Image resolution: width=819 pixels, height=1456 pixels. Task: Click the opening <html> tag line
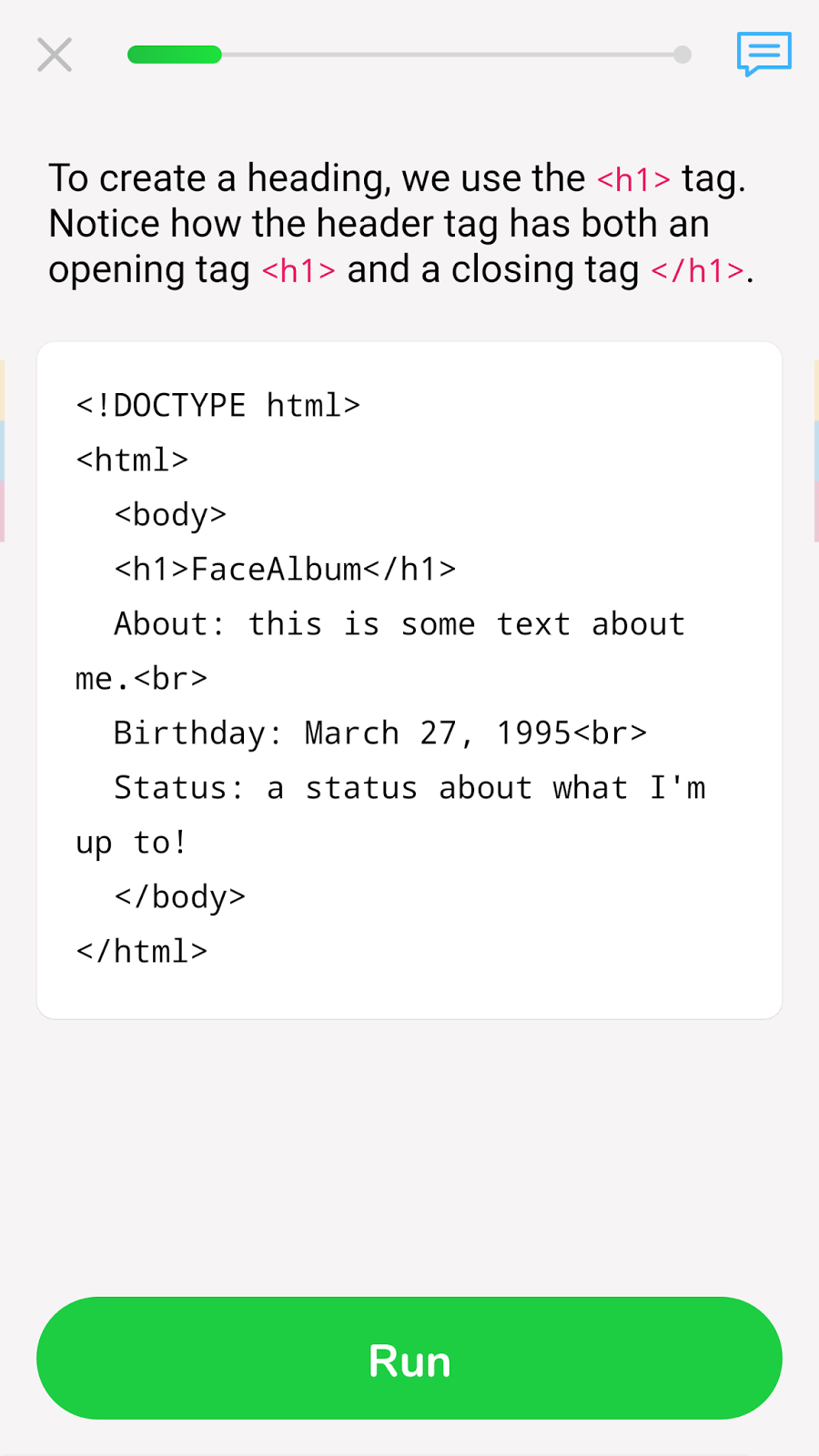pos(132,460)
